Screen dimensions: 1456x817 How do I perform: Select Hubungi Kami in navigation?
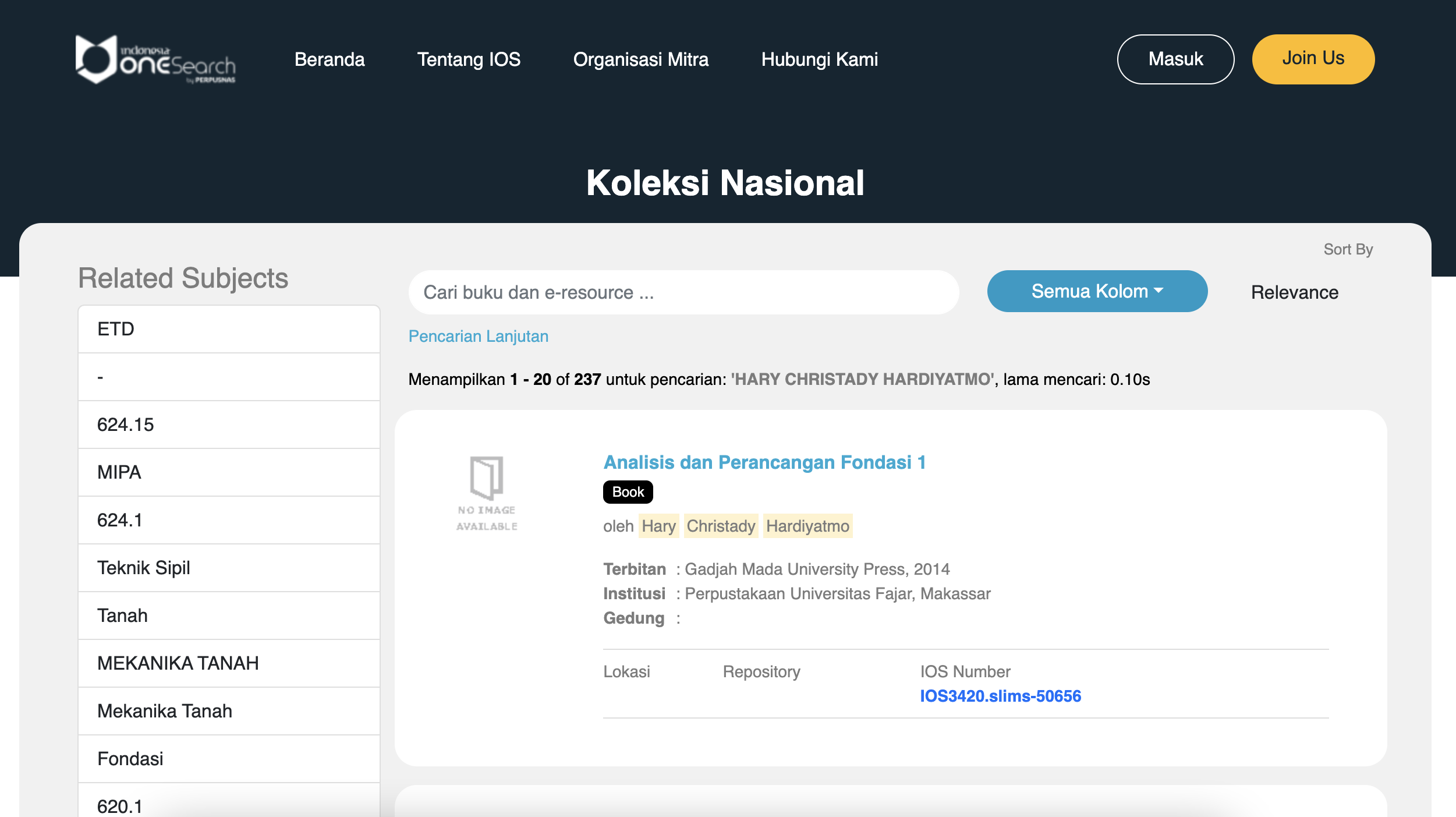819,59
